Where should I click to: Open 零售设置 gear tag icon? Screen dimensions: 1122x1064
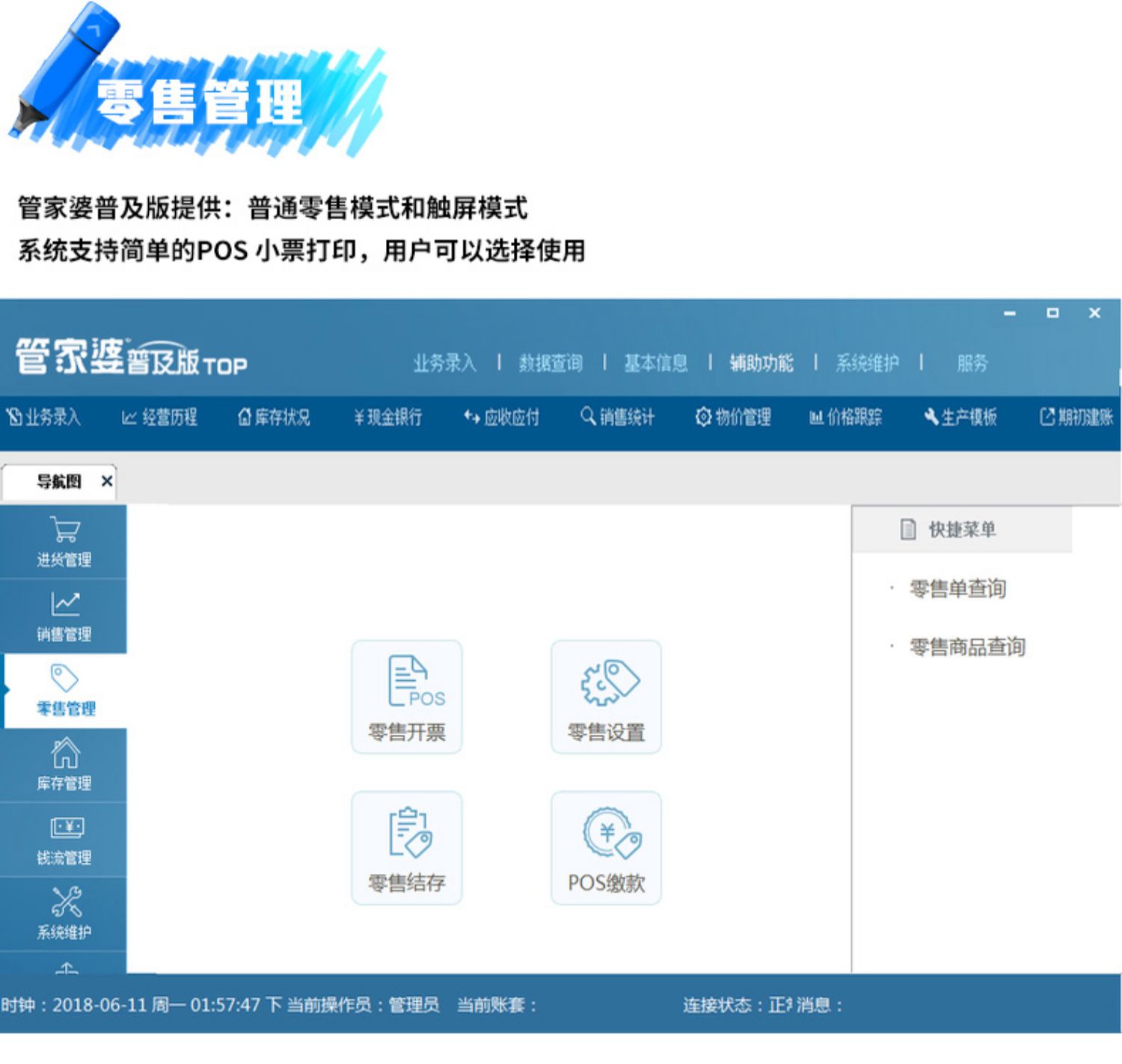tap(606, 697)
